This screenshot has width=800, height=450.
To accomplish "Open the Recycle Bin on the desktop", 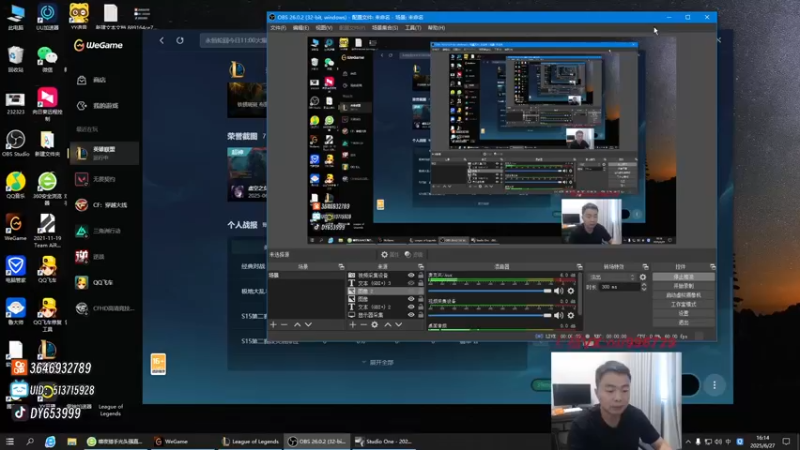I will click(x=15, y=59).
